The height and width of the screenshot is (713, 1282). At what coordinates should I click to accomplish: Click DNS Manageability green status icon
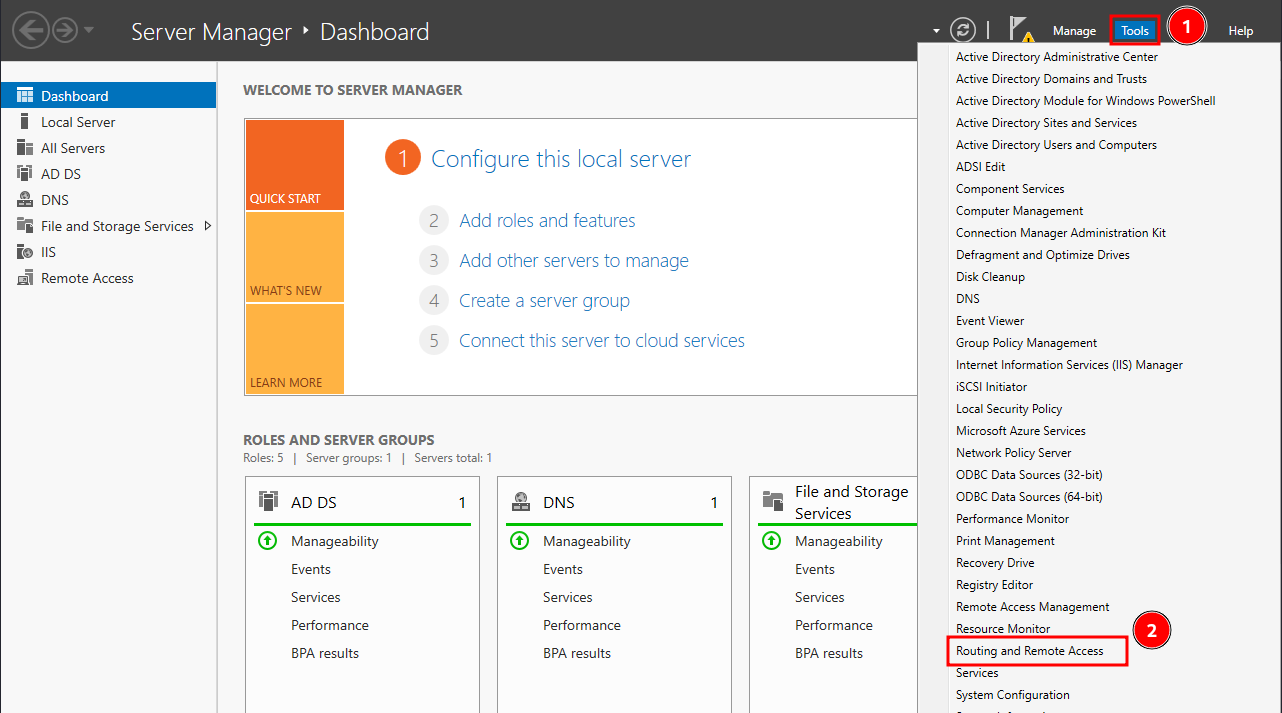[519, 541]
